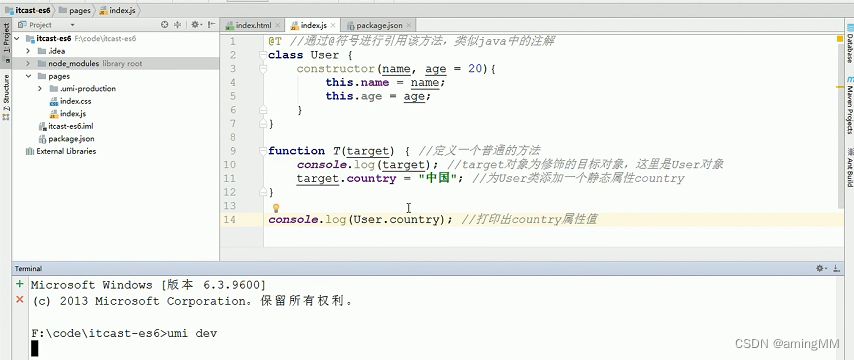Switch to the package.json tab
Image resolution: width=854 pixels, height=360 pixels.
(379, 25)
